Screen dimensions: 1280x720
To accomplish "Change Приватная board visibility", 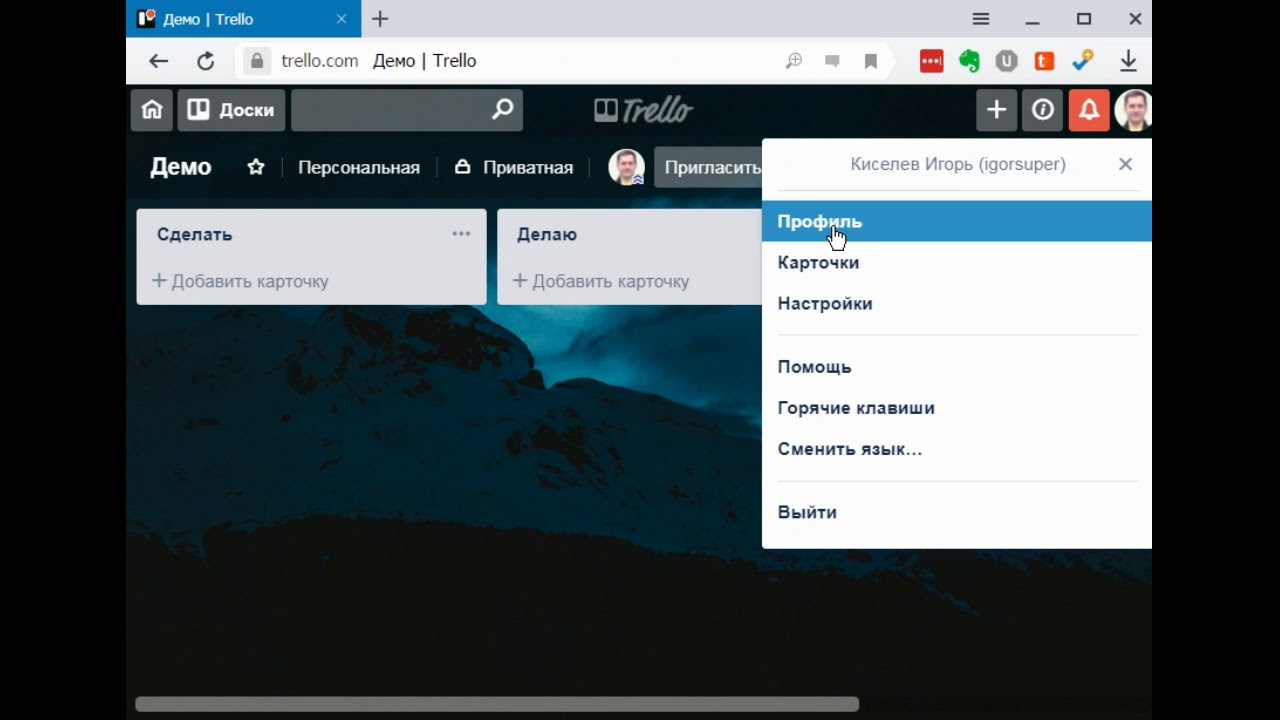I will click(x=514, y=167).
